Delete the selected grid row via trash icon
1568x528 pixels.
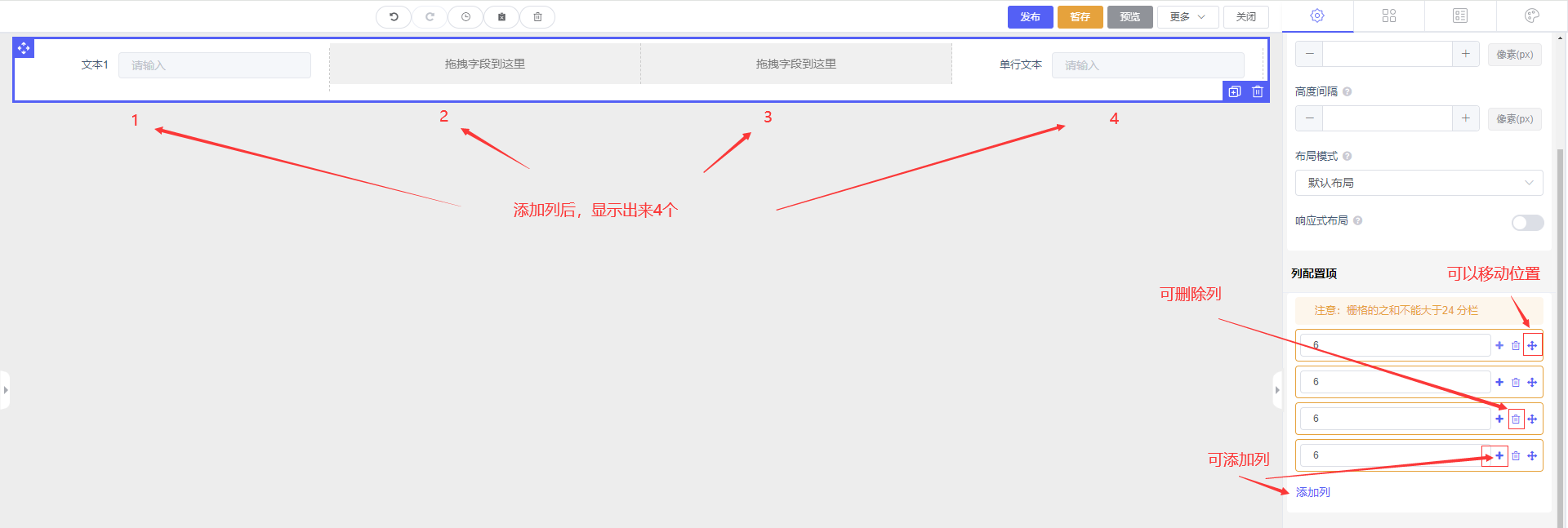click(1258, 91)
